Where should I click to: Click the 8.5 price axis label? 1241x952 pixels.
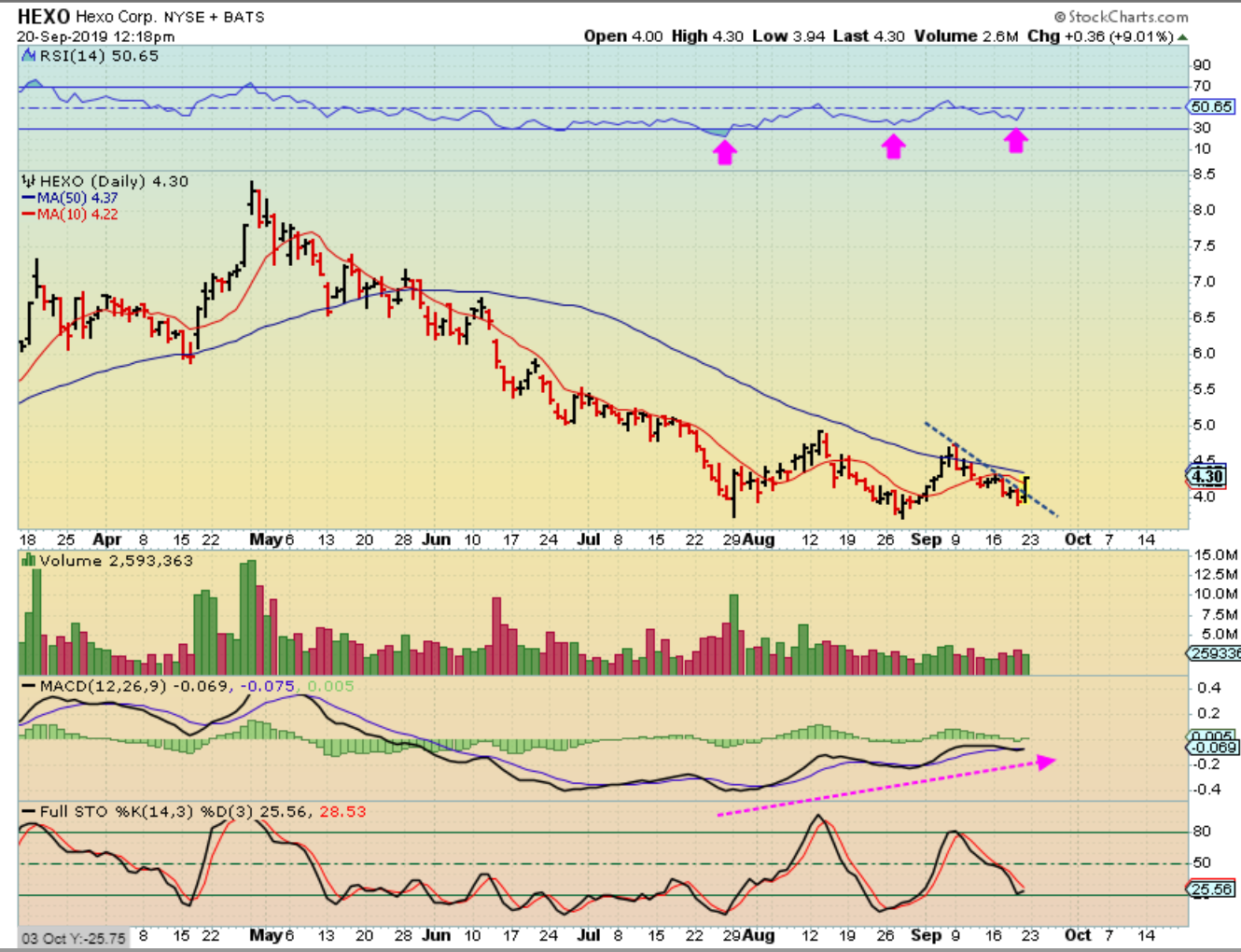1204,175
